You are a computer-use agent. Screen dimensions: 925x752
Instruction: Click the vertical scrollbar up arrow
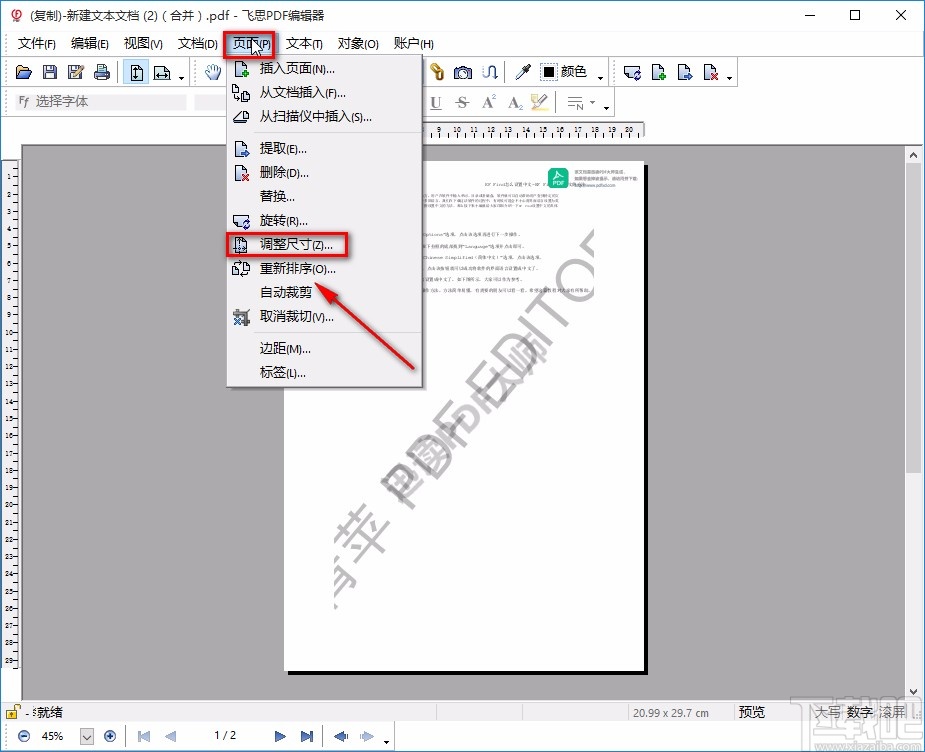[x=913, y=156]
